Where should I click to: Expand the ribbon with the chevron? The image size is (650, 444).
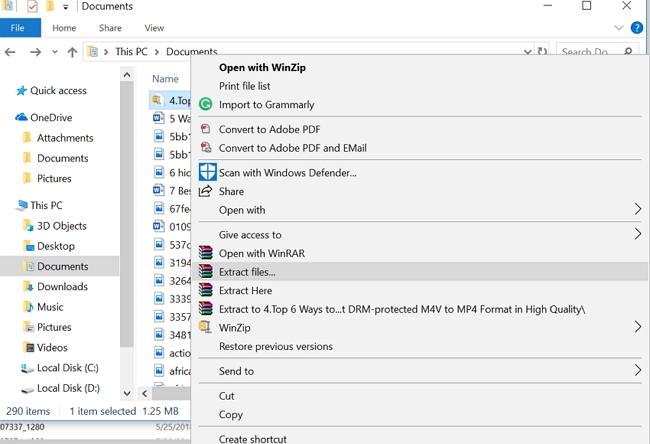(618, 28)
